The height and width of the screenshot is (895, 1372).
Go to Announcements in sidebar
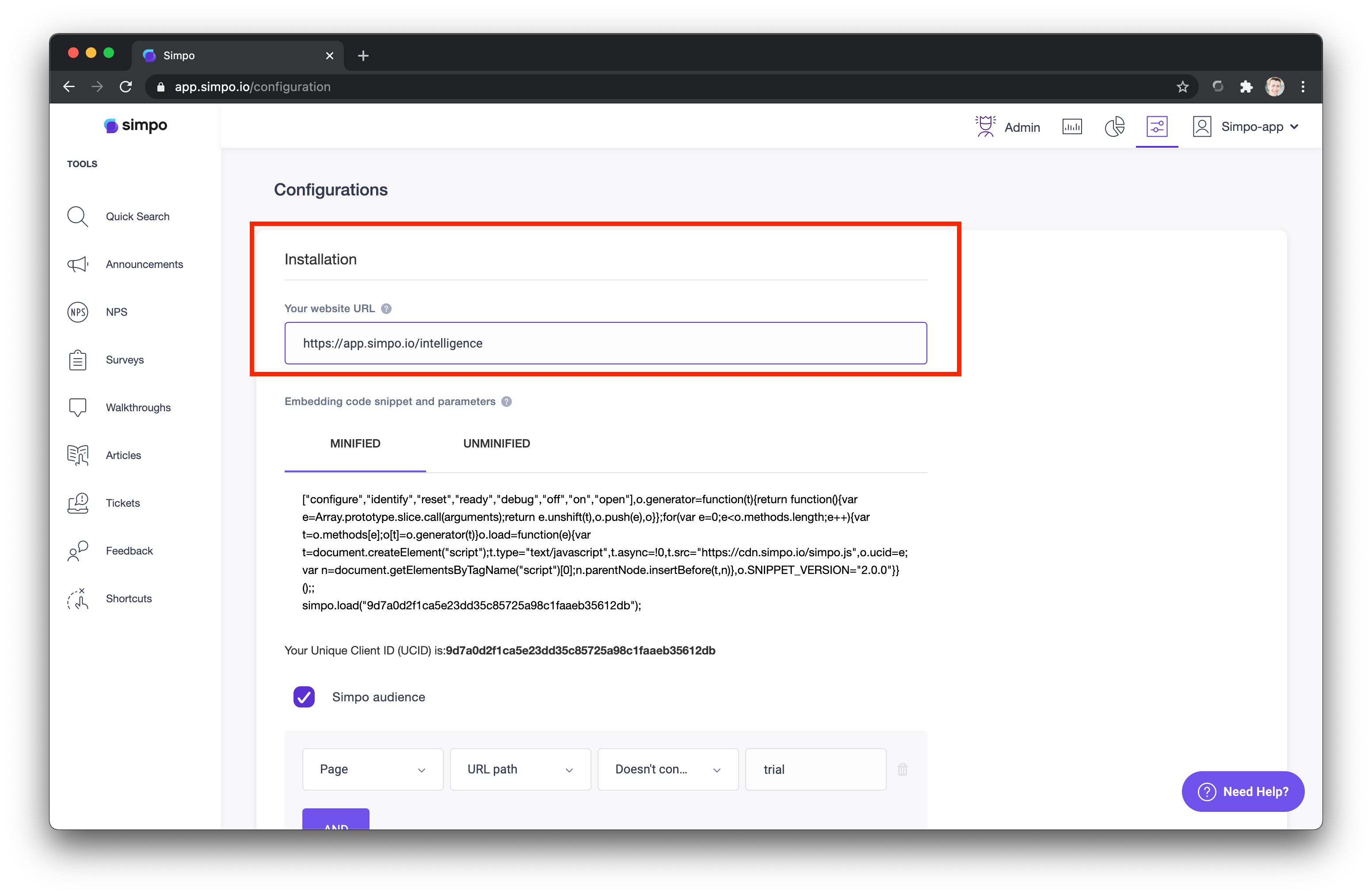(144, 264)
